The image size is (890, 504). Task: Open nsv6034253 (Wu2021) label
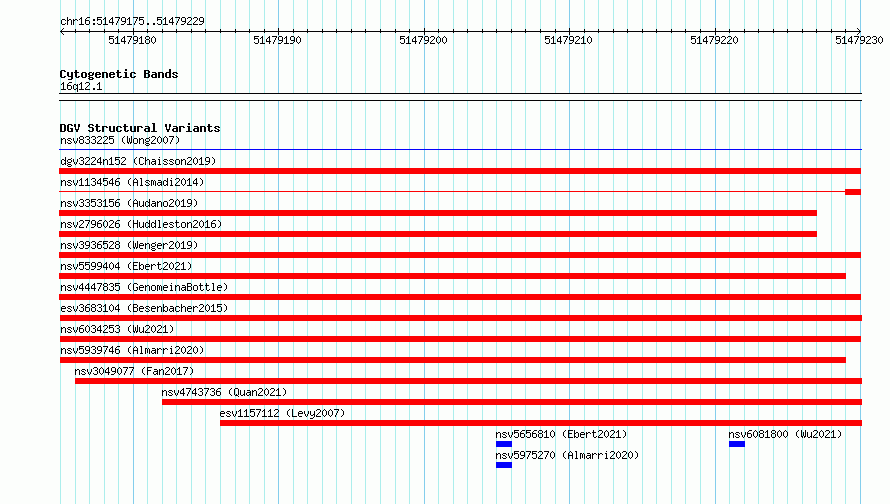(117, 329)
